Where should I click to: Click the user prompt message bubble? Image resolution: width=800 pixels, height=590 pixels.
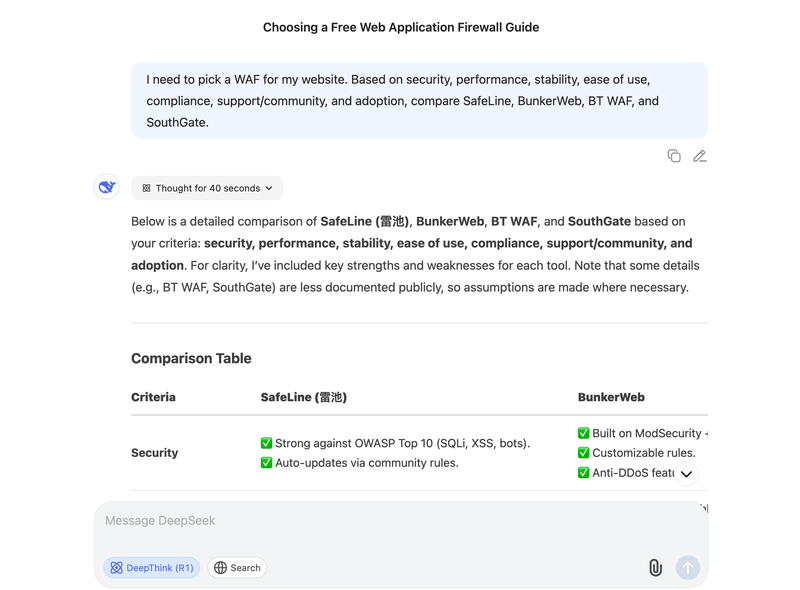[419, 101]
